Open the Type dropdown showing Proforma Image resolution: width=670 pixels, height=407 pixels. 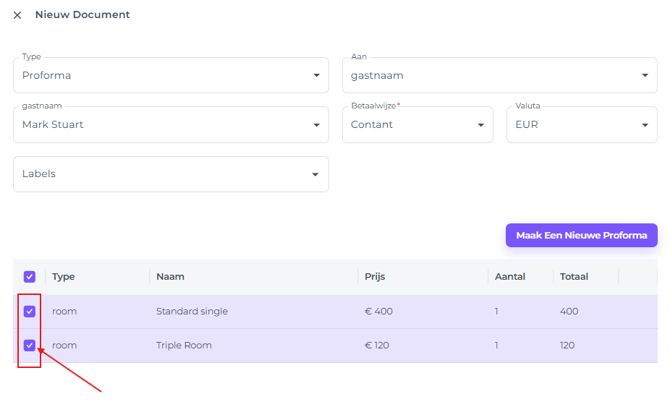point(170,75)
